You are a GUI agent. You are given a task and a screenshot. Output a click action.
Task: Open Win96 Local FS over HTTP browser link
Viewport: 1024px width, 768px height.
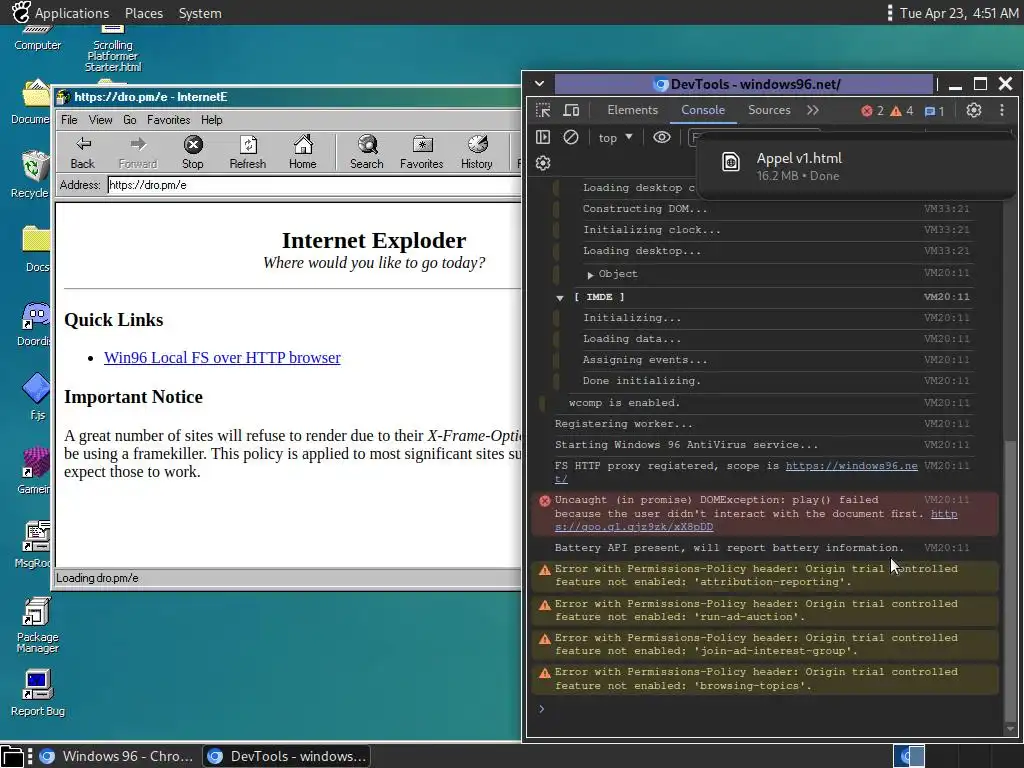coord(222,358)
